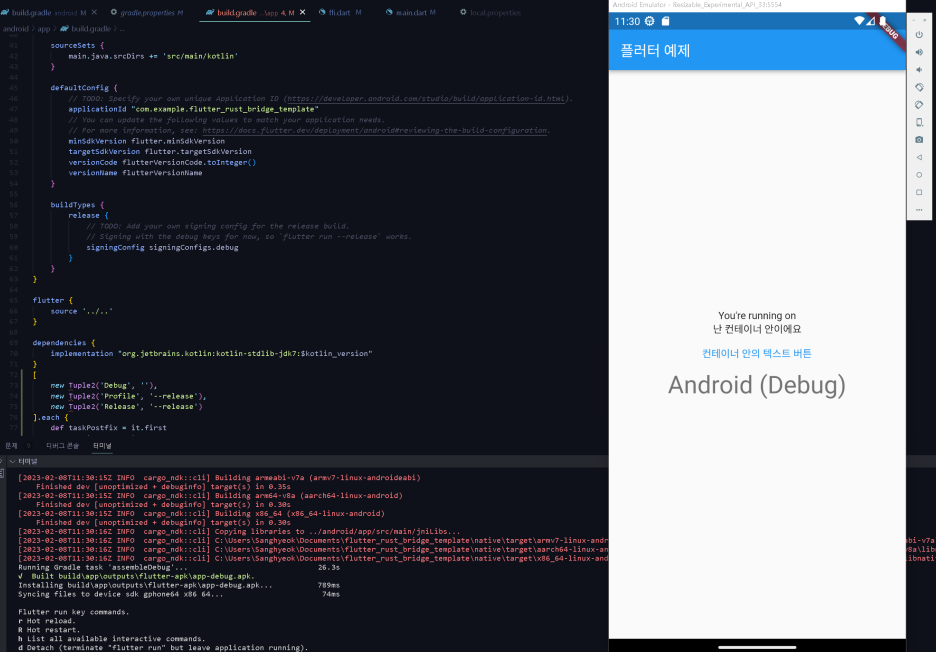Click 'signingConfig signingConfigs.debug' code line

coord(162,247)
